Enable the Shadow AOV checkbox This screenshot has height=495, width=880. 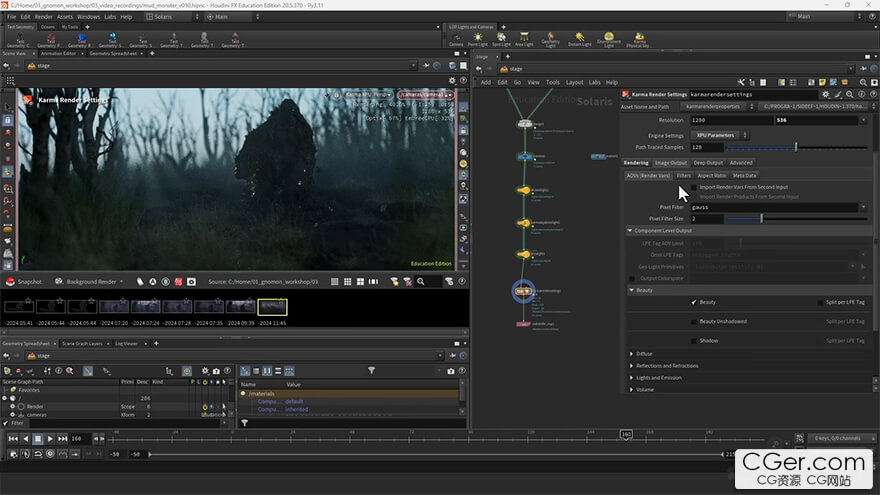tap(694, 341)
